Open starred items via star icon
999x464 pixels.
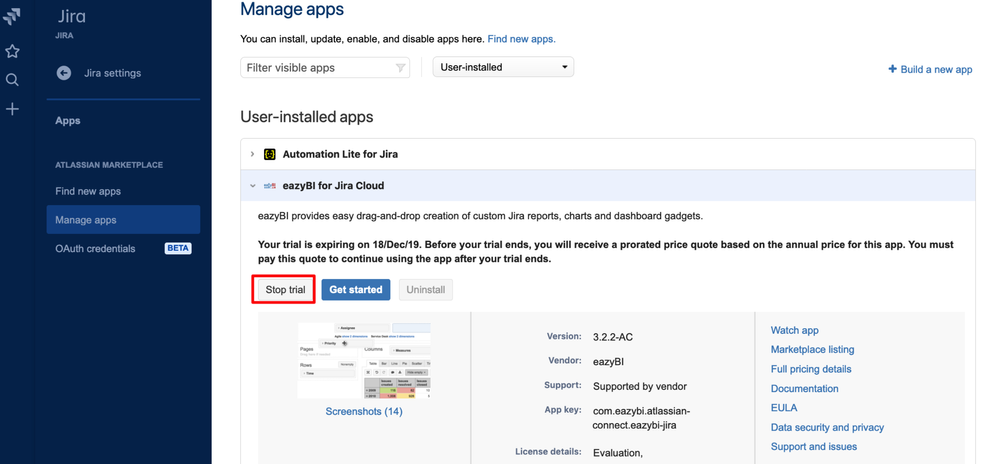coord(12,51)
